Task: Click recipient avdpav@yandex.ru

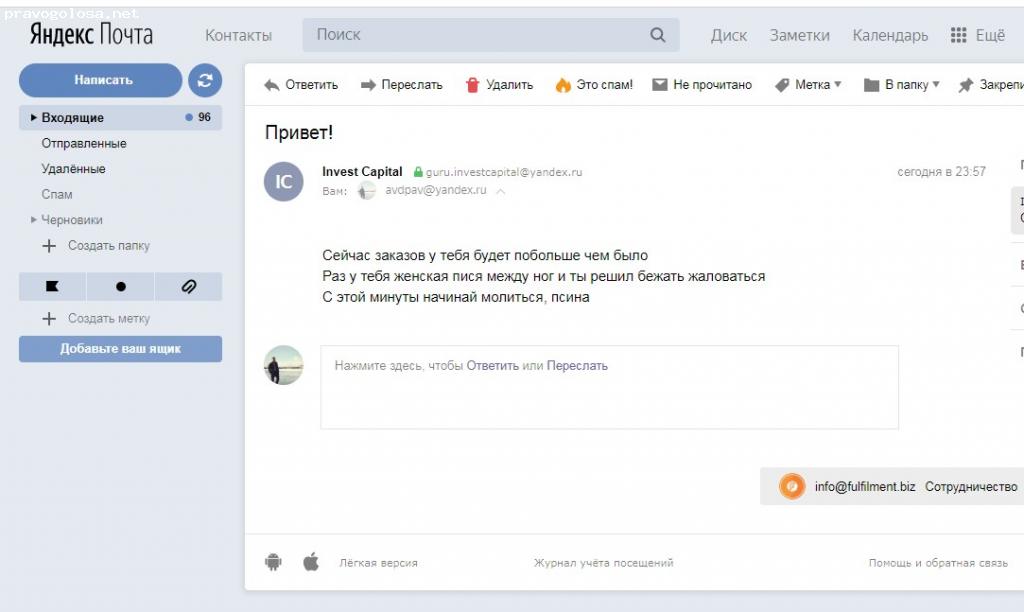Action: click(436, 190)
